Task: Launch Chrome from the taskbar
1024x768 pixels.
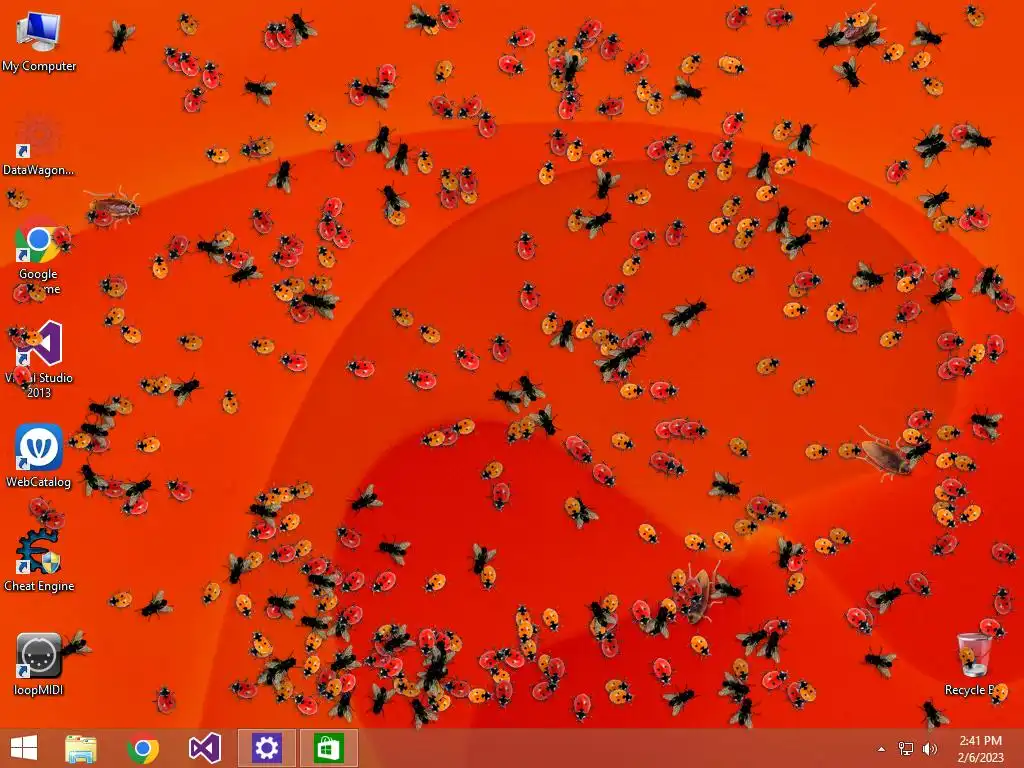Action: pos(143,748)
